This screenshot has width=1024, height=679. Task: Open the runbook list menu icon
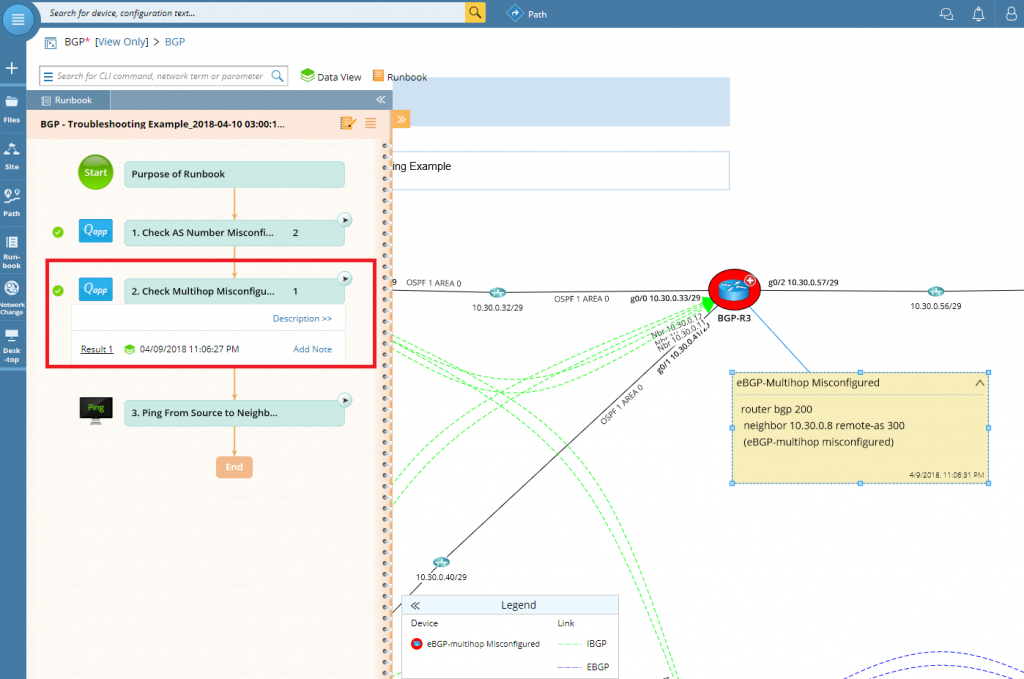(x=370, y=123)
